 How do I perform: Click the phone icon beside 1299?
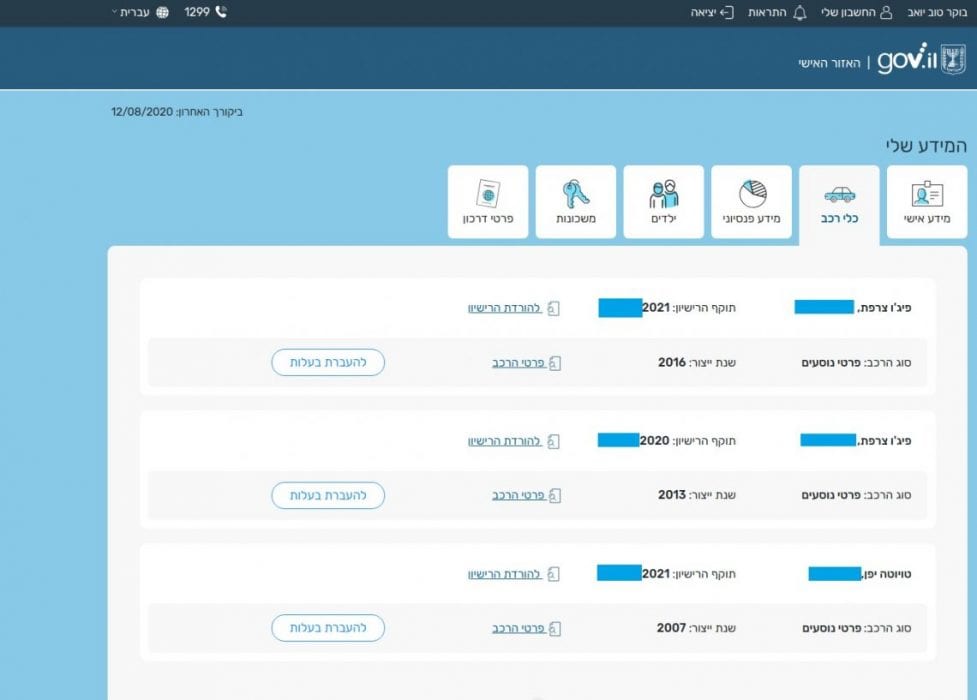[221, 12]
